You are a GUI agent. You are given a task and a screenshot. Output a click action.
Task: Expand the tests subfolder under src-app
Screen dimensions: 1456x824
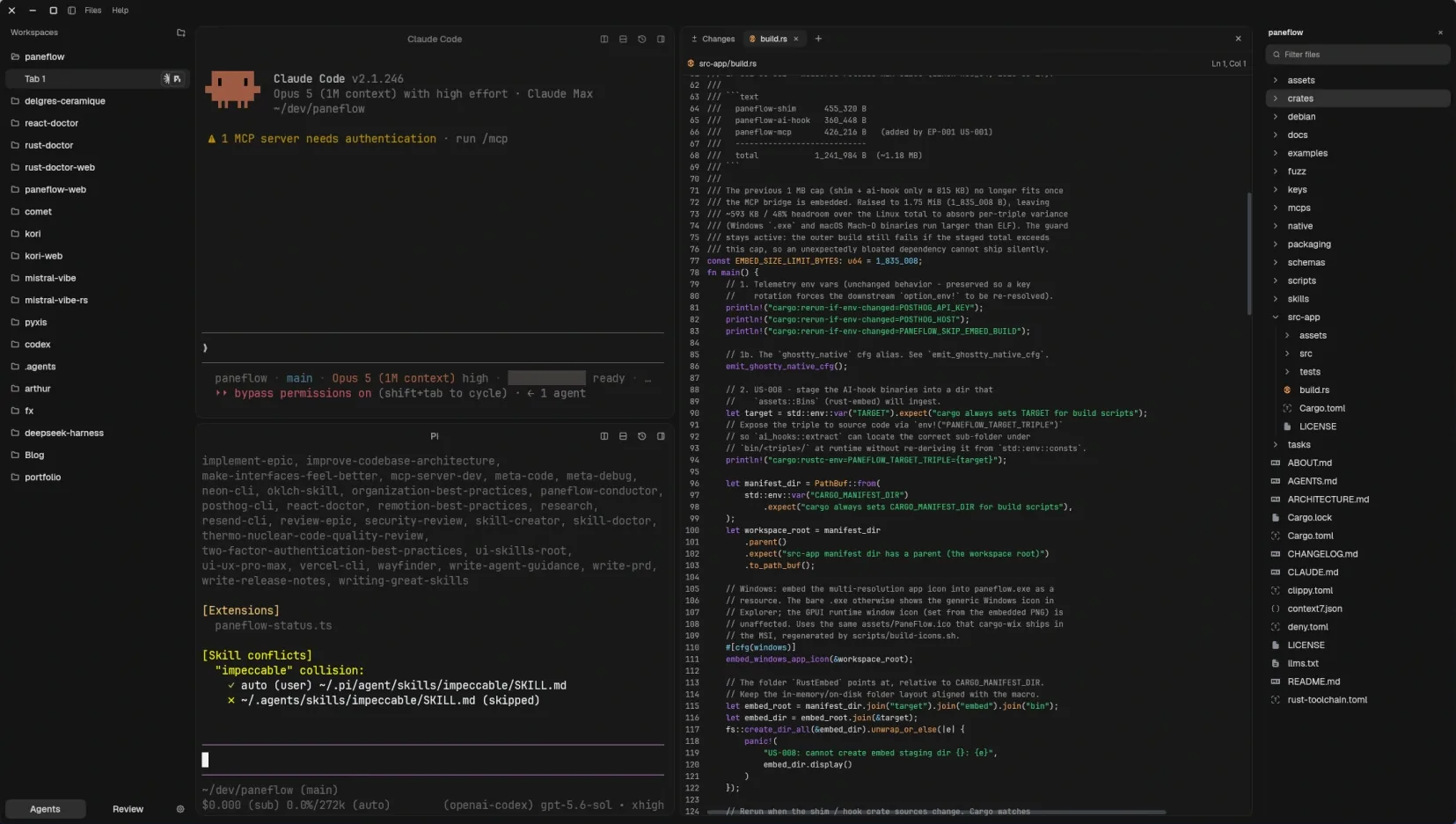pyautogui.click(x=1287, y=372)
